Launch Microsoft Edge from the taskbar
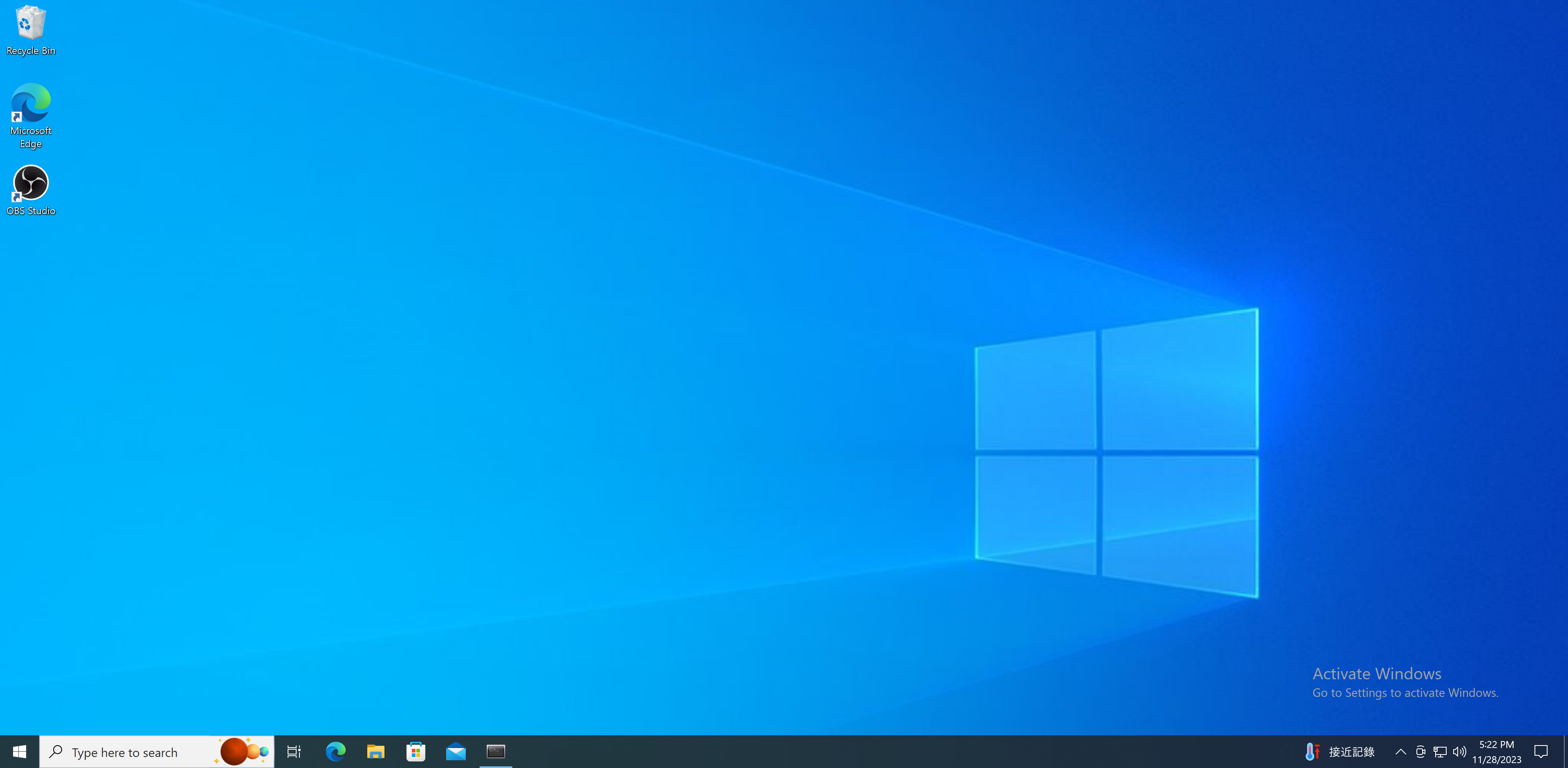 pyautogui.click(x=335, y=752)
